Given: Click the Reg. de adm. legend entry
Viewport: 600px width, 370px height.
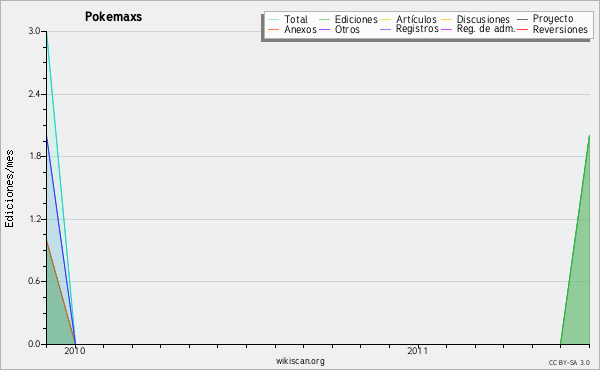Looking at the screenshot, I should [x=478, y=29].
